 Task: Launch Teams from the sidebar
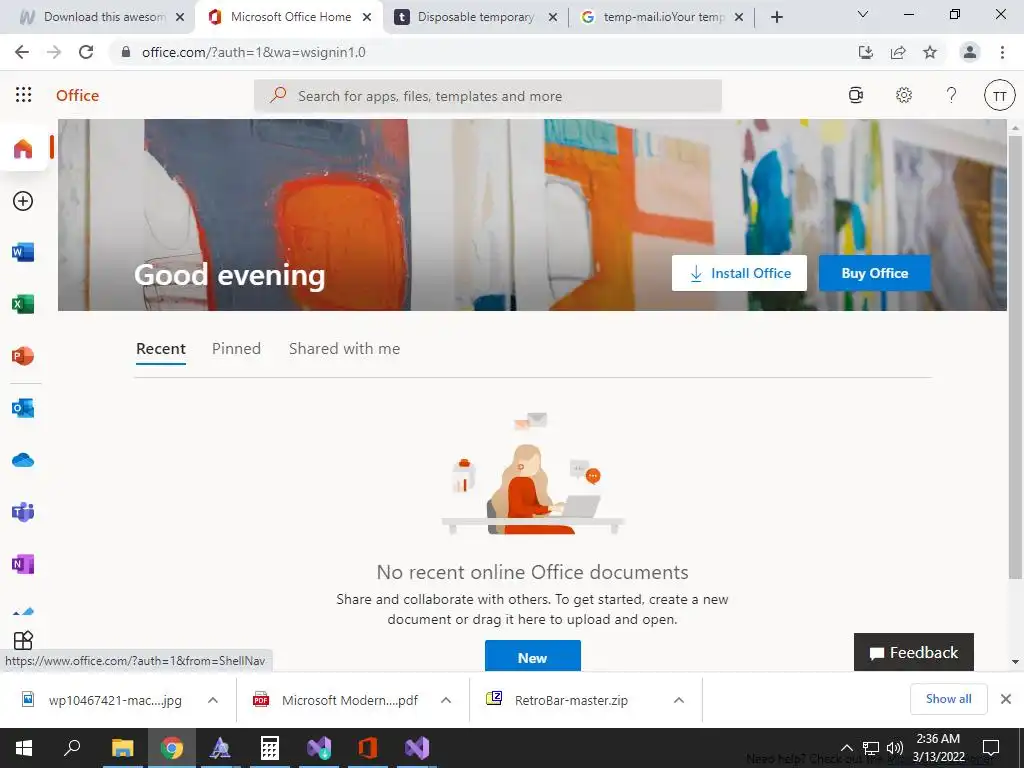tap(23, 512)
